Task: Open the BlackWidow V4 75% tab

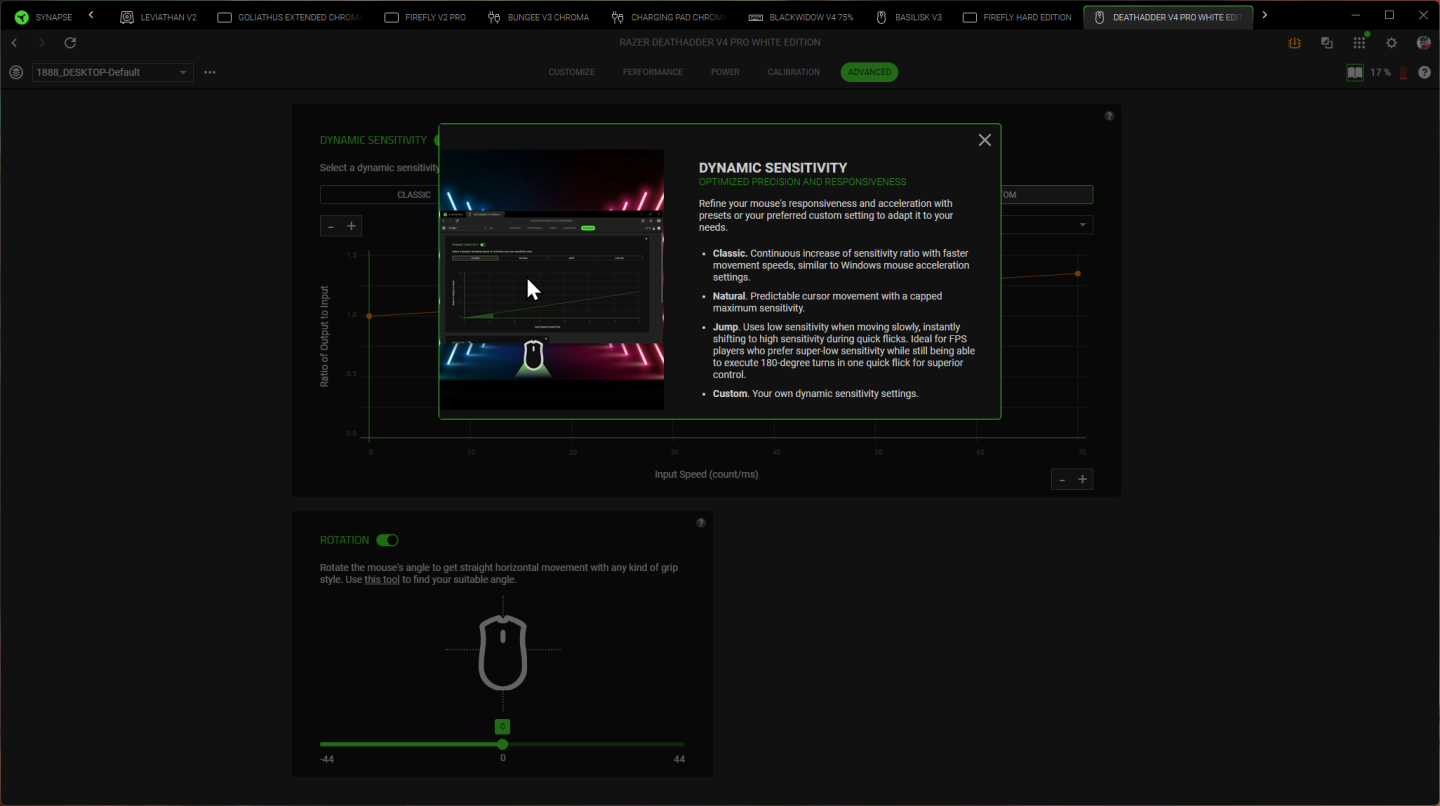Action: pos(800,17)
